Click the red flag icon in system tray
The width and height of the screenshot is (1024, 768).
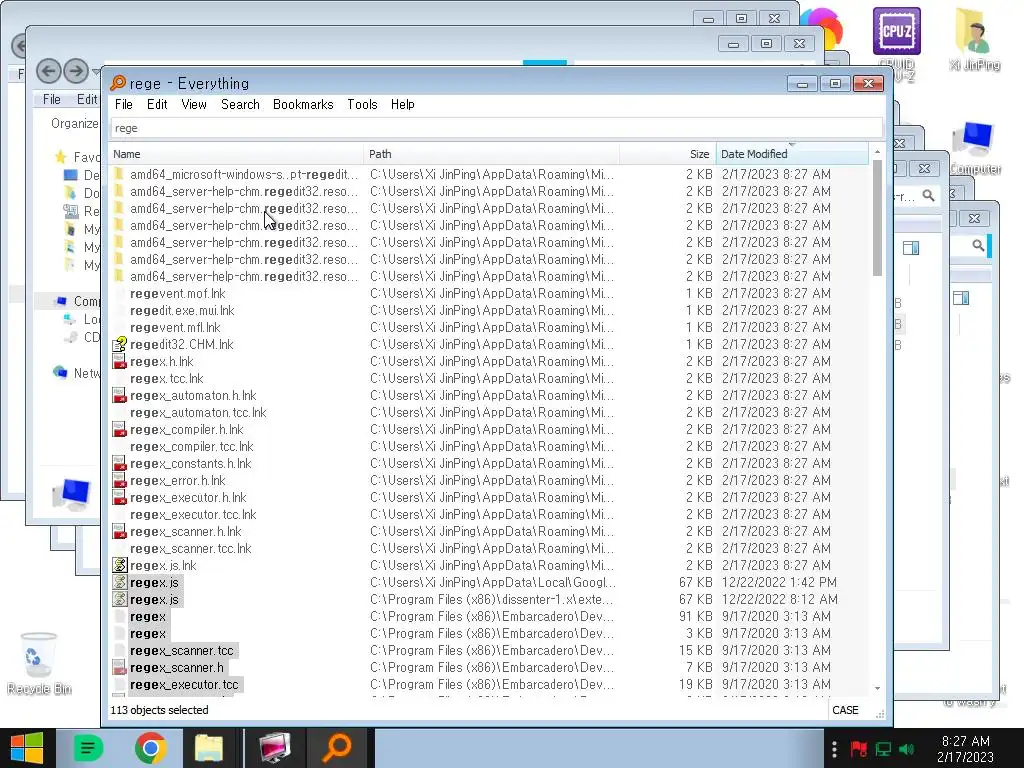[x=859, y=748]
